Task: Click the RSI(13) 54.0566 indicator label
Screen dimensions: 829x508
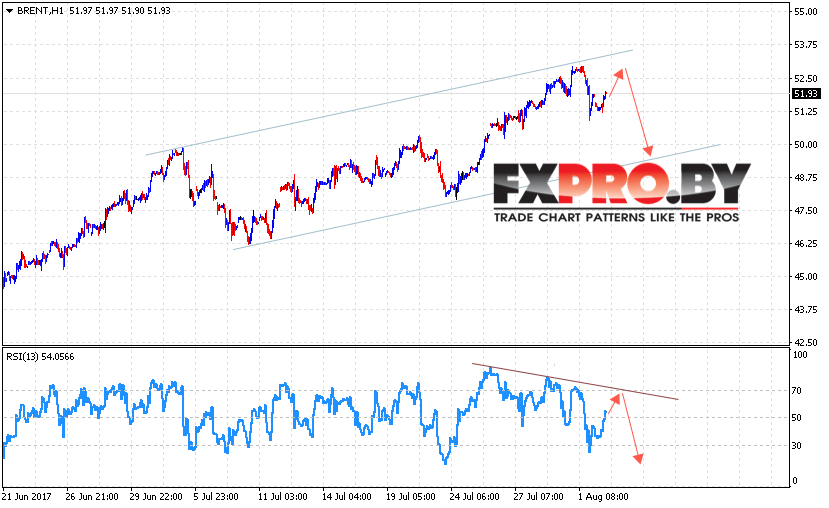Action: 40,357
